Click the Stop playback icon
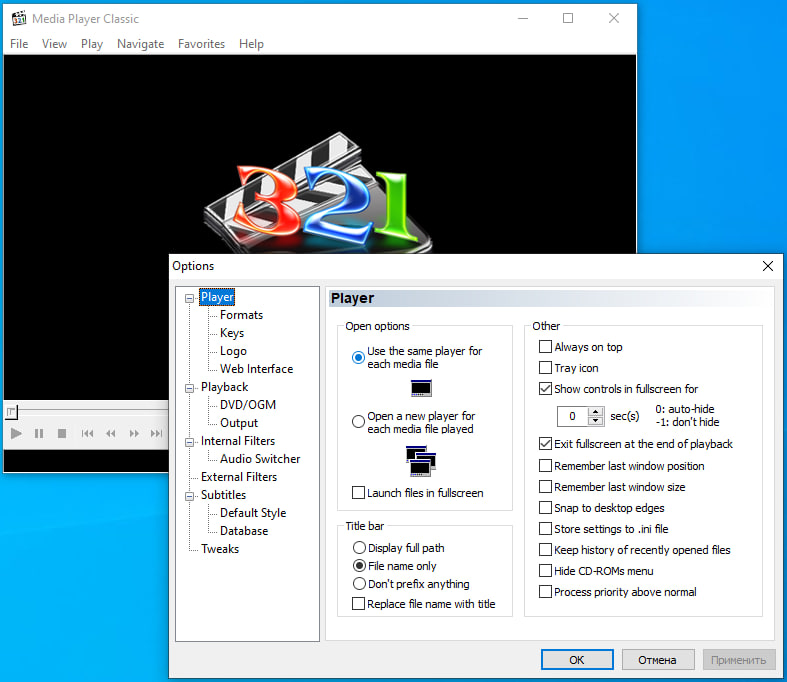The height and width of the screenshot is (682, 787). pos(62,433)
